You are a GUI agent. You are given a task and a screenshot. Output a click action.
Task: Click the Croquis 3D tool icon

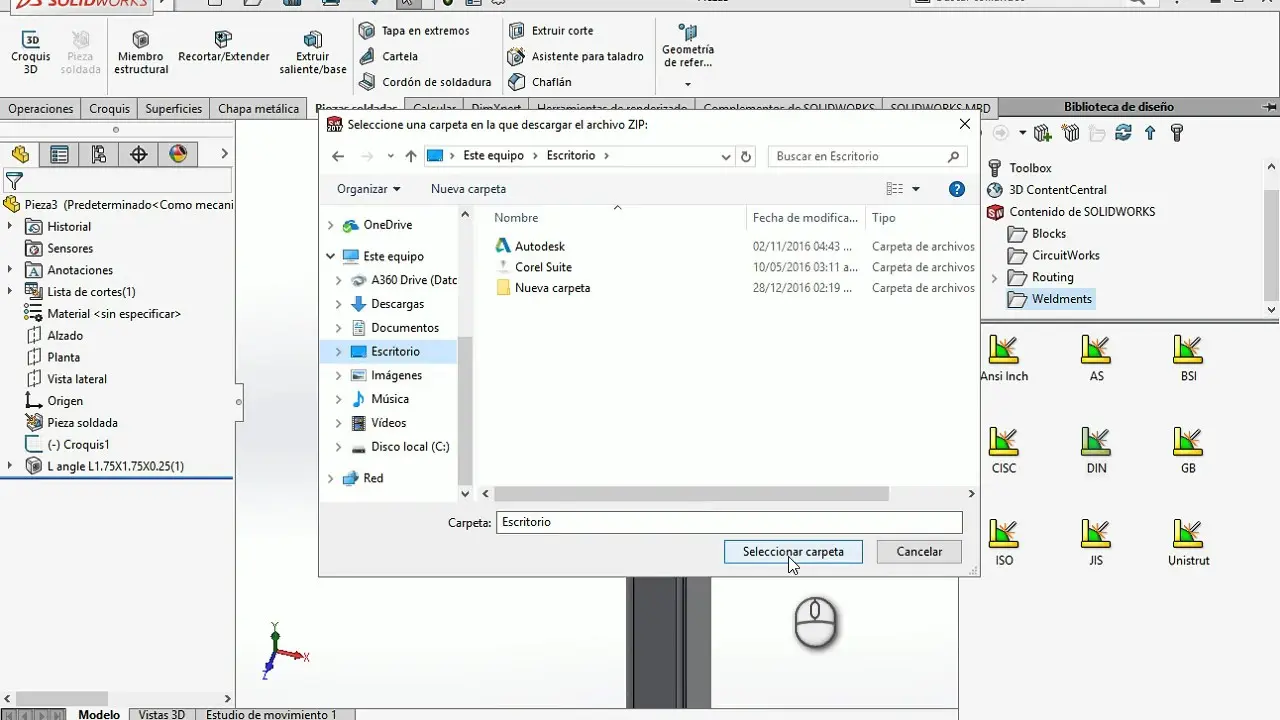click(x=31, y=41)
